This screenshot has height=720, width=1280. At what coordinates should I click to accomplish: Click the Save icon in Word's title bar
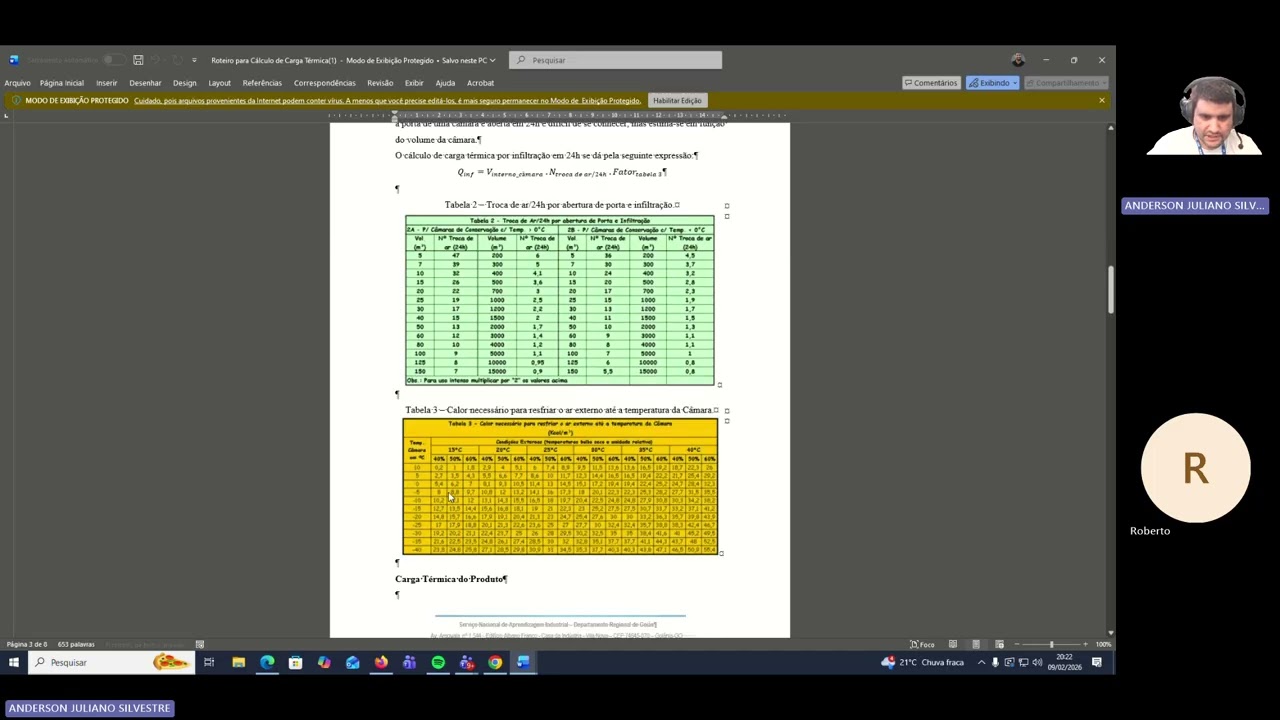(x=138, y=60)
